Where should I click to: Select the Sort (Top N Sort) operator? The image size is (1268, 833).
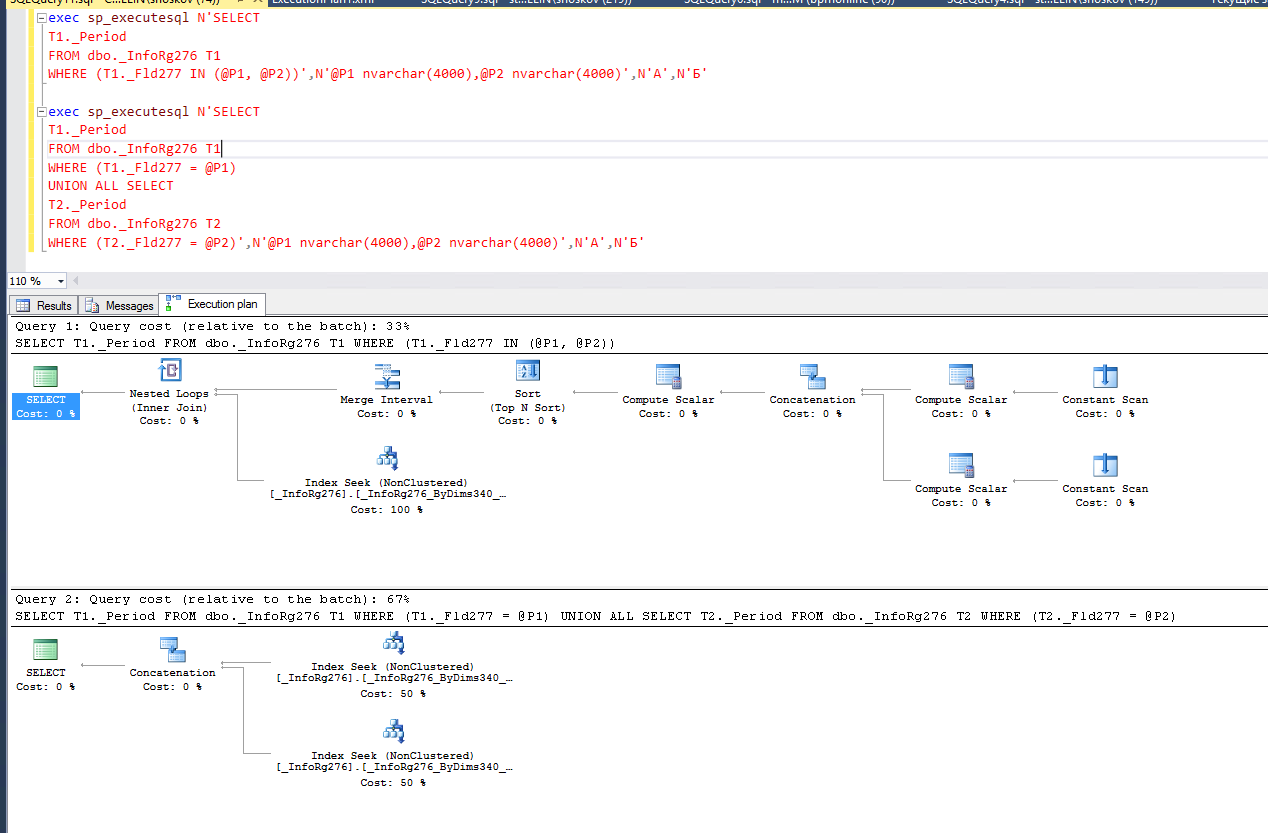click(528, 393)
